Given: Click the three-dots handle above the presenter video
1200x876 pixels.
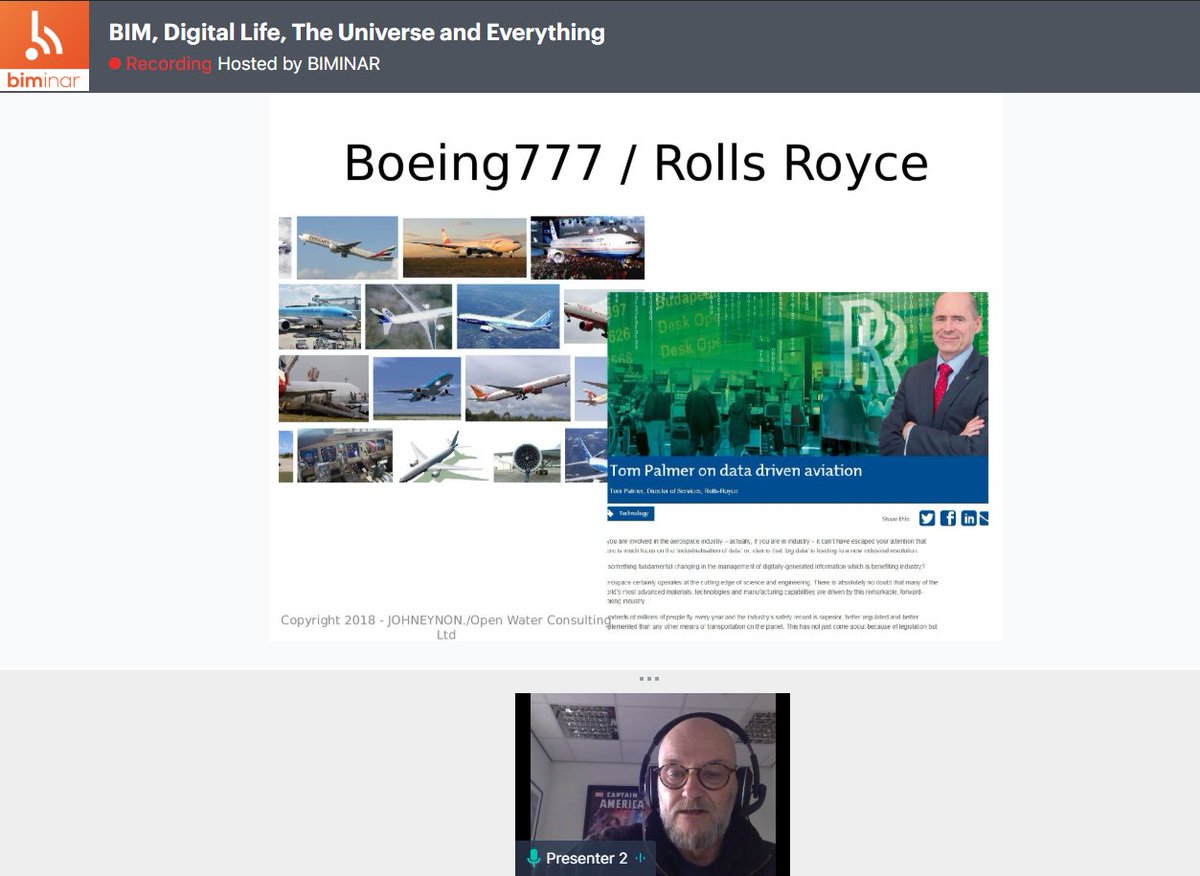Looking at the screenshot, I should point(648,679).
